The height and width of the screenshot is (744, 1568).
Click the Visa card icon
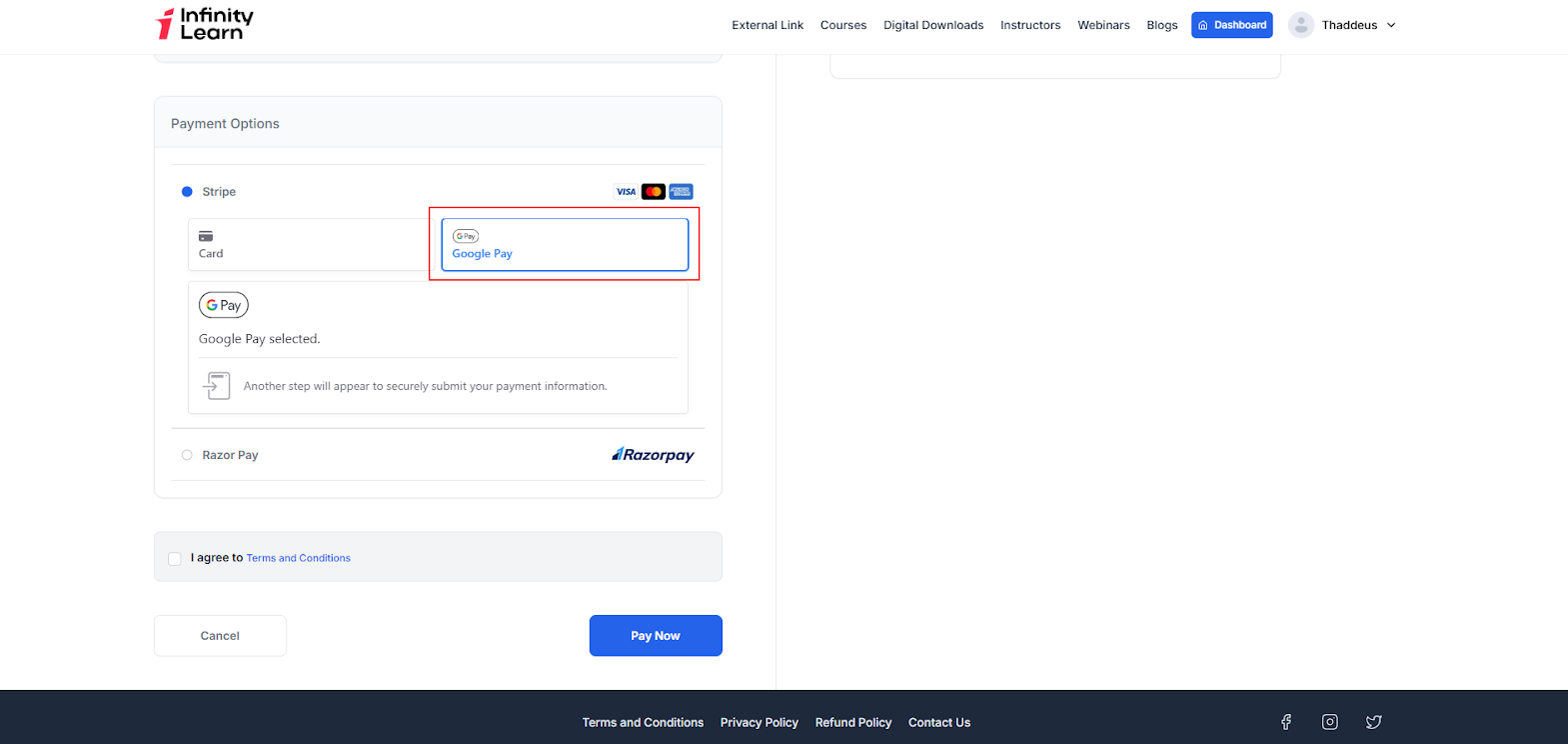(x=626, y=192)
